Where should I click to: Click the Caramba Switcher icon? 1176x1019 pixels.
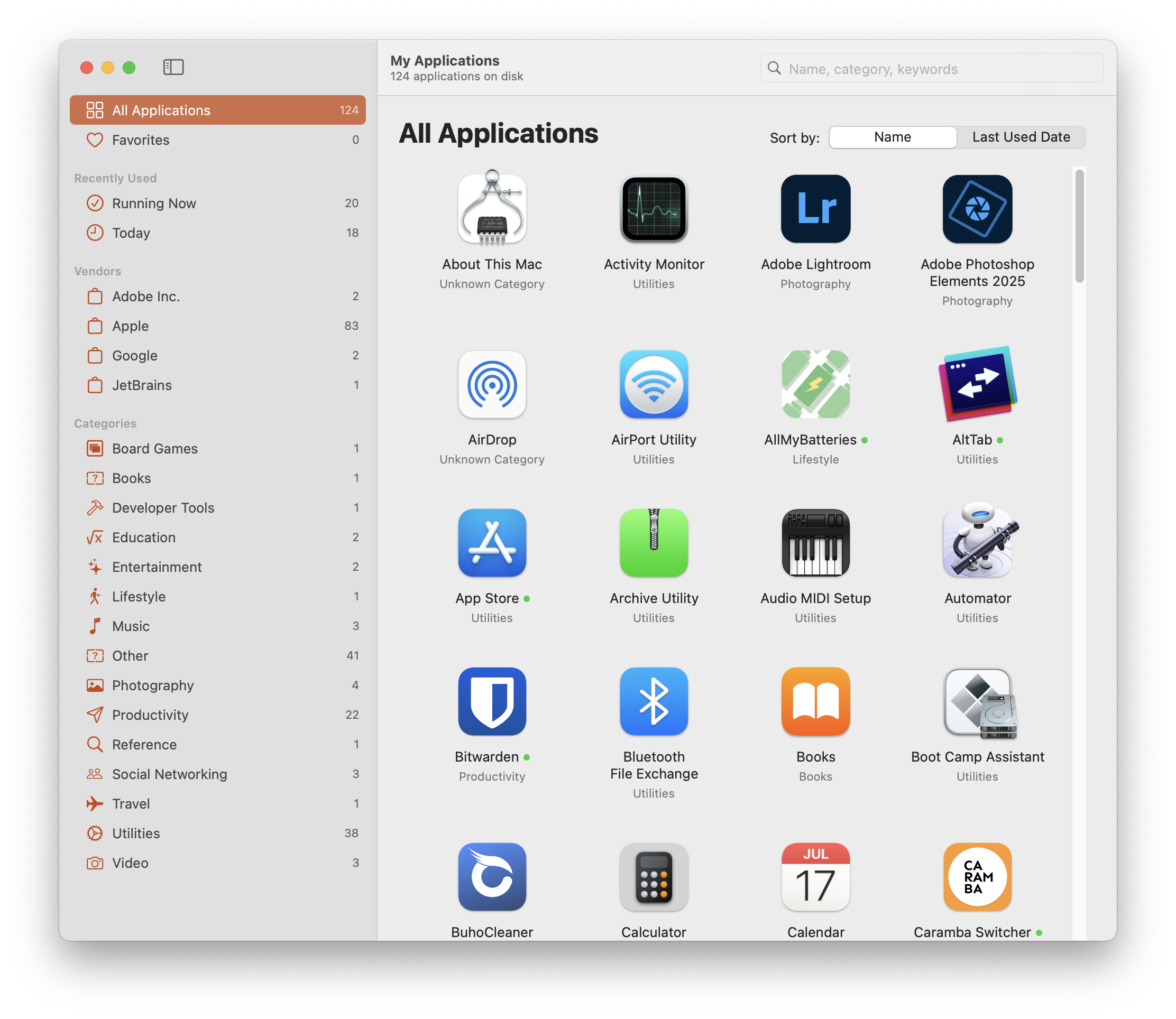(977, 876)
